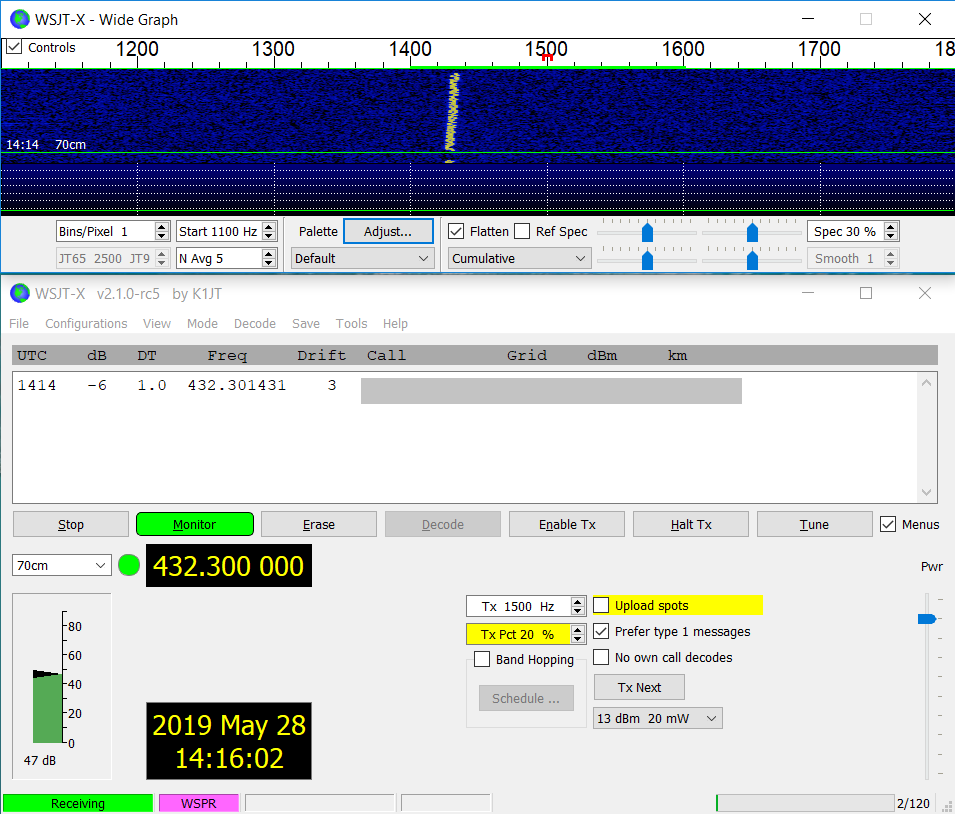Check No own call decodes
This screenshot has width=955, height=814.
601,657
